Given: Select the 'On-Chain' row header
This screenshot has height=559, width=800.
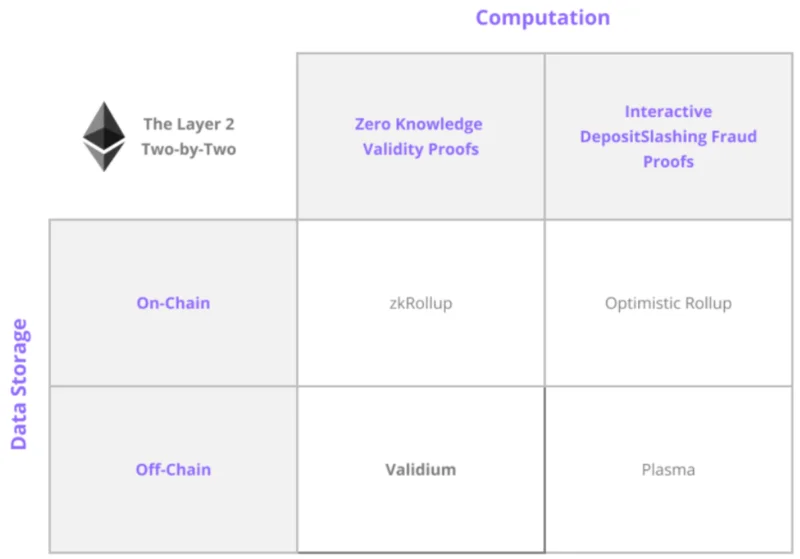Looking at the screenshot, I should click(173, 303).
